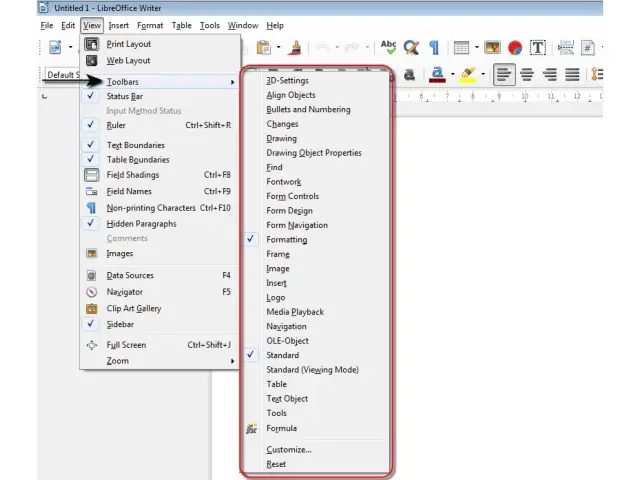Open the Highlighting color dropdown arrow
This screenshot has height=480, width=640.
coord(483,74)
